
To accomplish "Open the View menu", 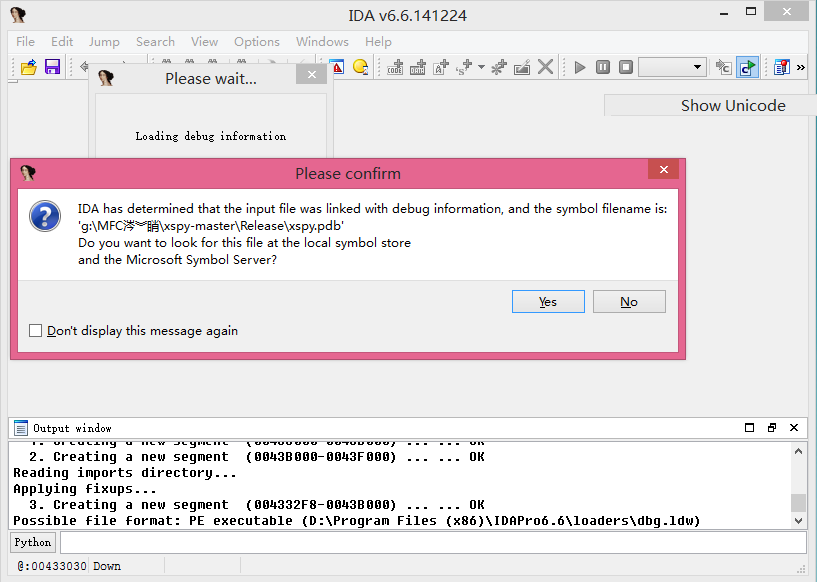I will (x=204, y=42).
